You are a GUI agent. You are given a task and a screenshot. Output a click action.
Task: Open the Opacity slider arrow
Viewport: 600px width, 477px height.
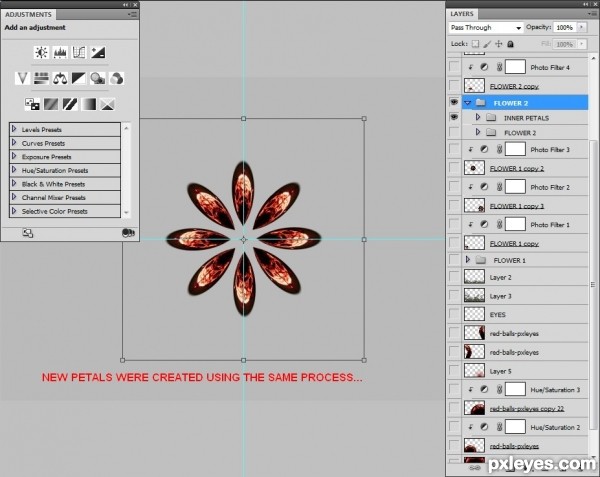pyautogui.click(x=582, y=27)
